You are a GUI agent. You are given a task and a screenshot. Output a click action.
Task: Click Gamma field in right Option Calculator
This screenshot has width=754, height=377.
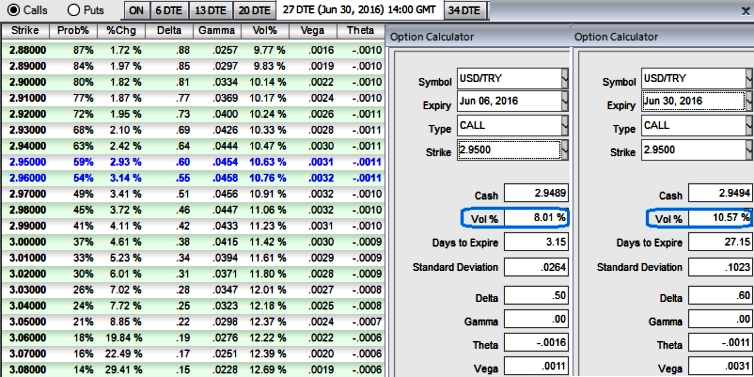[720, 318]
